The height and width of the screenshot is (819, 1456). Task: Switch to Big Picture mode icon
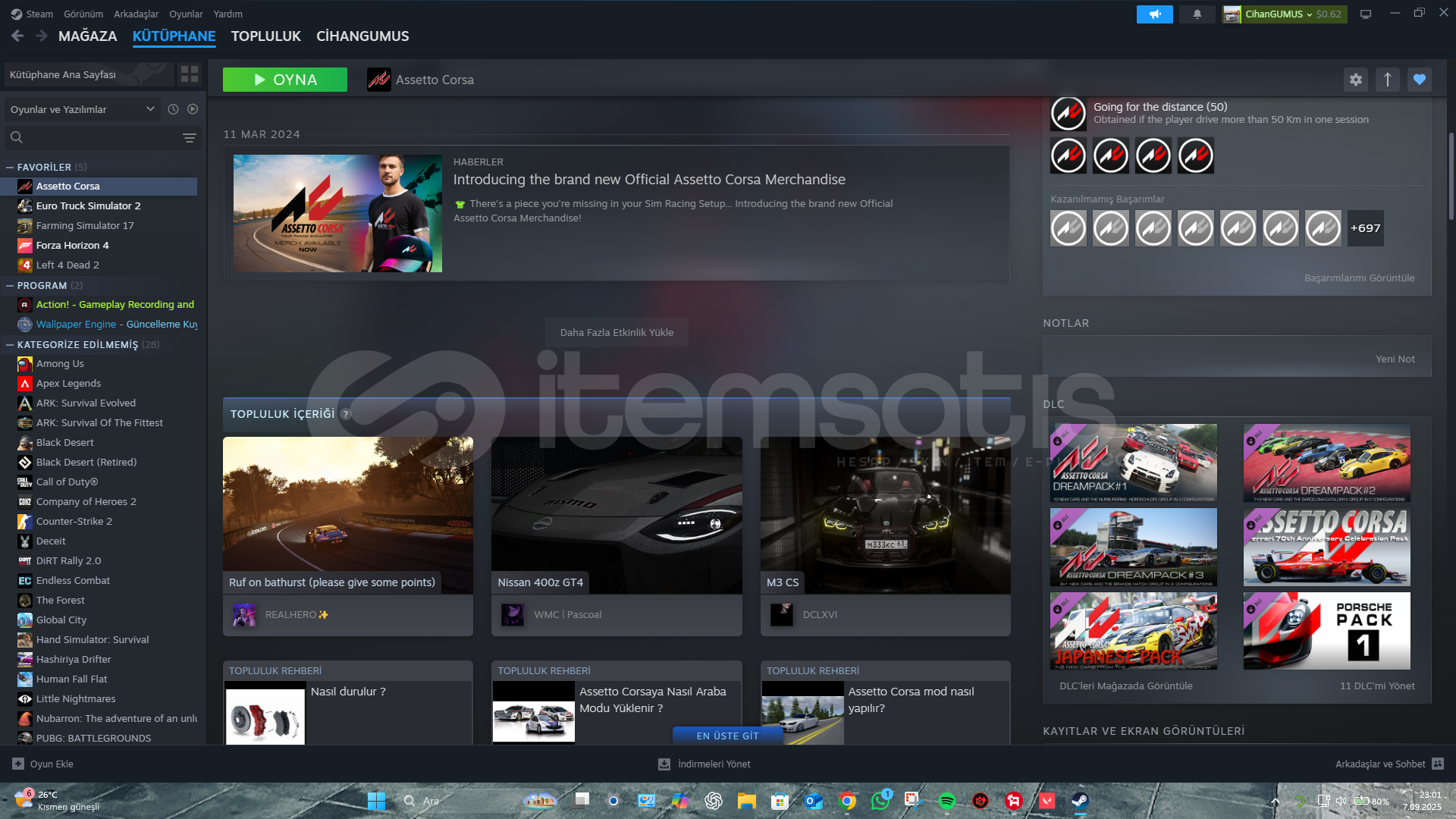(1365, 14)
